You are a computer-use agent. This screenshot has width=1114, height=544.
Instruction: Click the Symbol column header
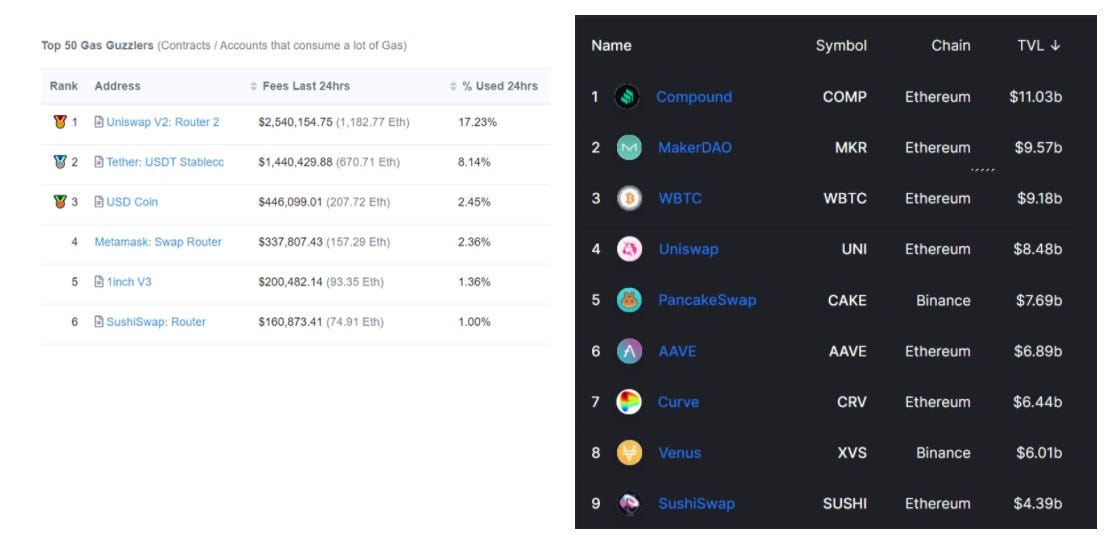pos(841,45)
